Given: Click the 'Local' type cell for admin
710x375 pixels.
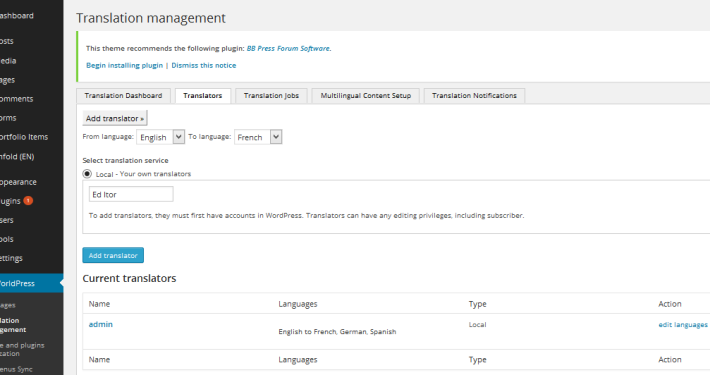Looking at the screenshot, I should pos(477,325).
